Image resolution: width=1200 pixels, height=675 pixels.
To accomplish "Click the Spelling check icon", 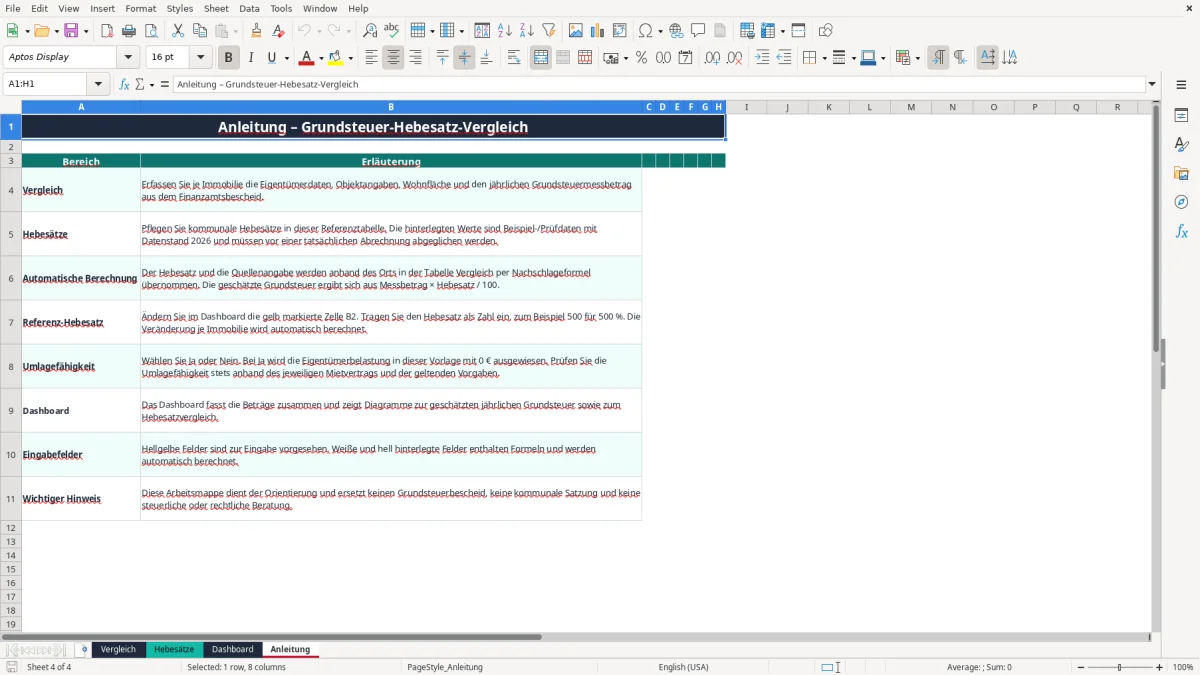I will [x=392, y=31].
